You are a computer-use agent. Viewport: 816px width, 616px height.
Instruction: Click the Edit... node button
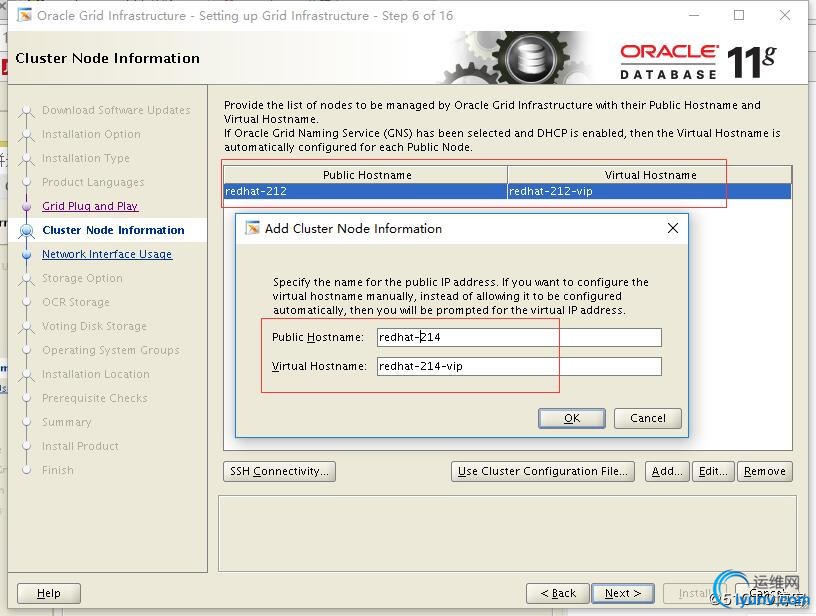click(713, 471)
